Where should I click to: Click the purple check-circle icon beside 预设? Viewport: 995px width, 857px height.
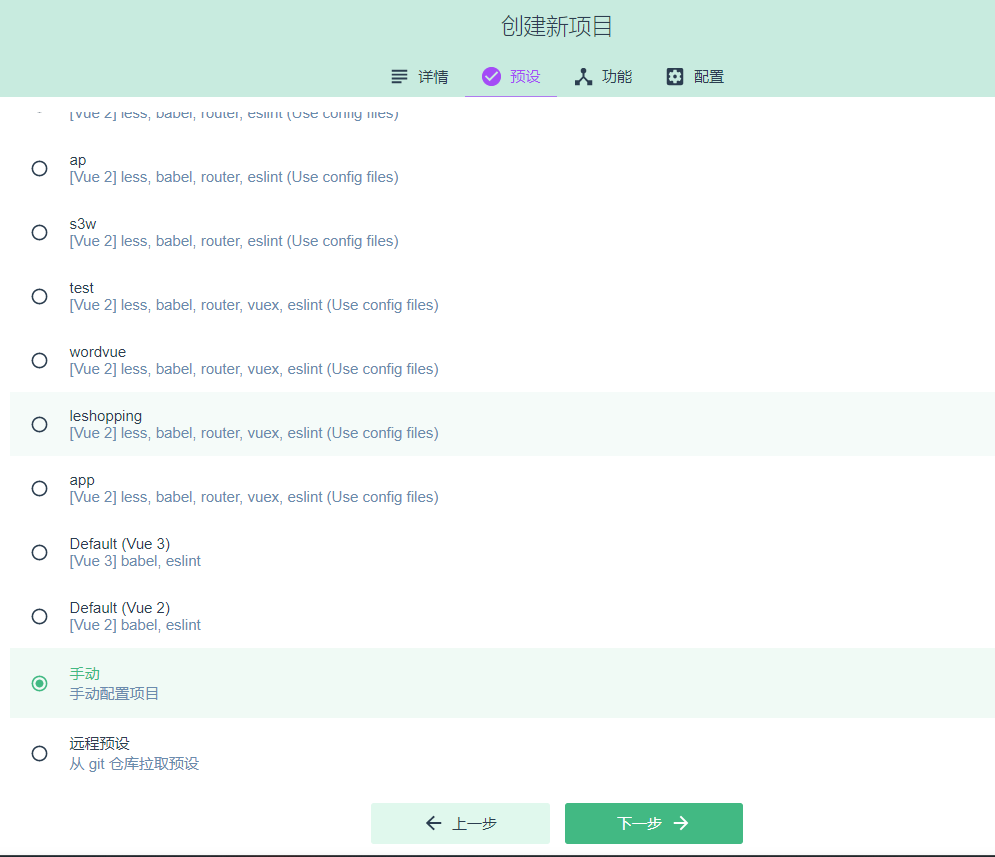(x=491, y=75)
